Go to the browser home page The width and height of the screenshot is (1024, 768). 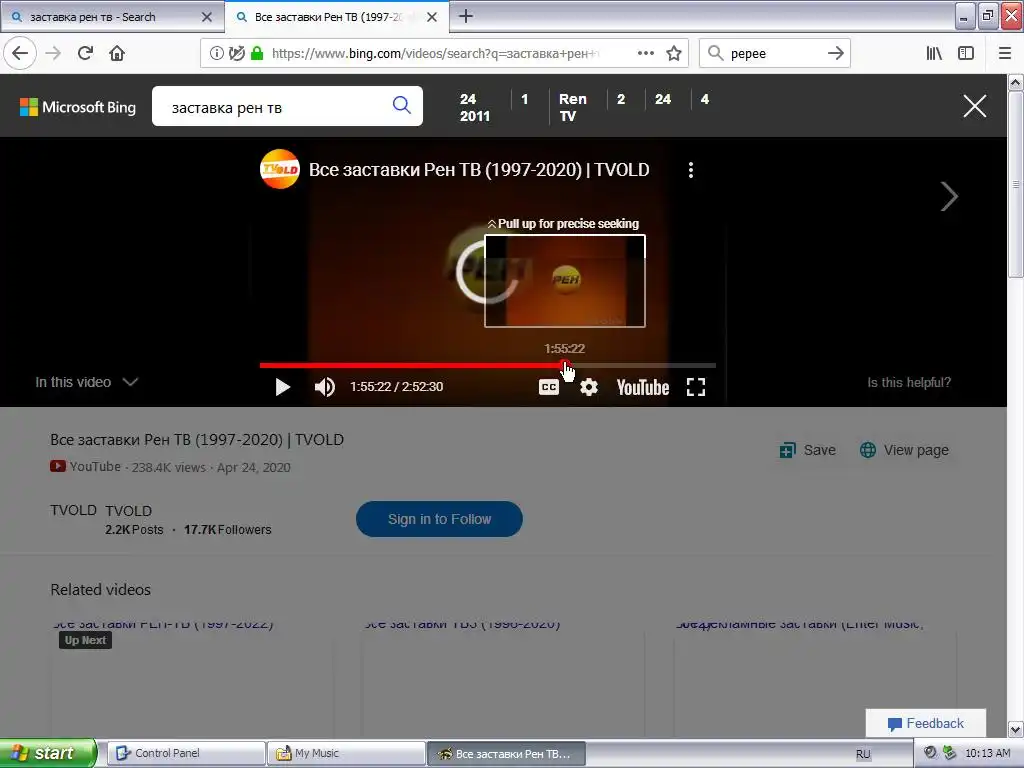coord(117,53)
